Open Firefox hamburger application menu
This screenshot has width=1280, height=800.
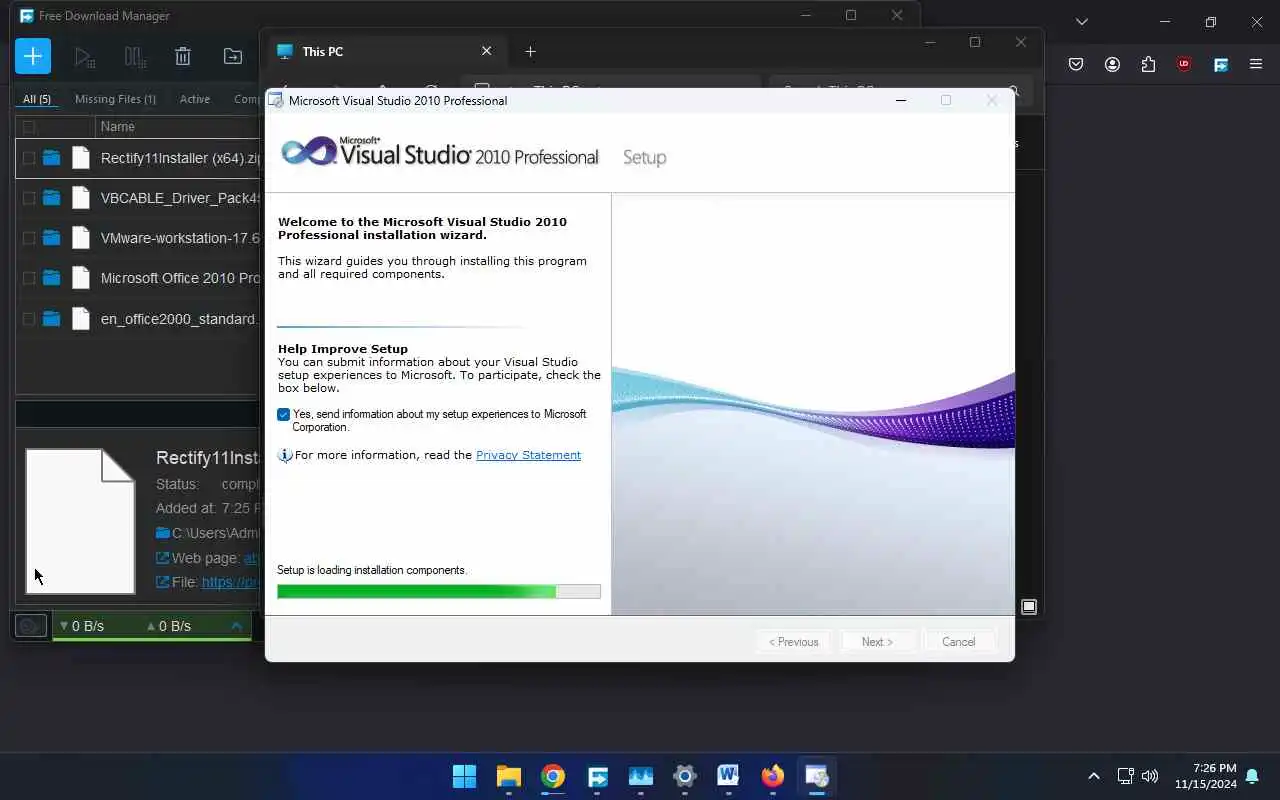click(x=1256, y=64)
